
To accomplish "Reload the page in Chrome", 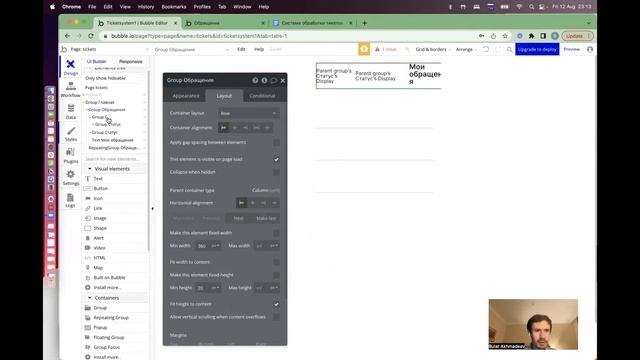I will pyautogui.click(x=91, y=36).
